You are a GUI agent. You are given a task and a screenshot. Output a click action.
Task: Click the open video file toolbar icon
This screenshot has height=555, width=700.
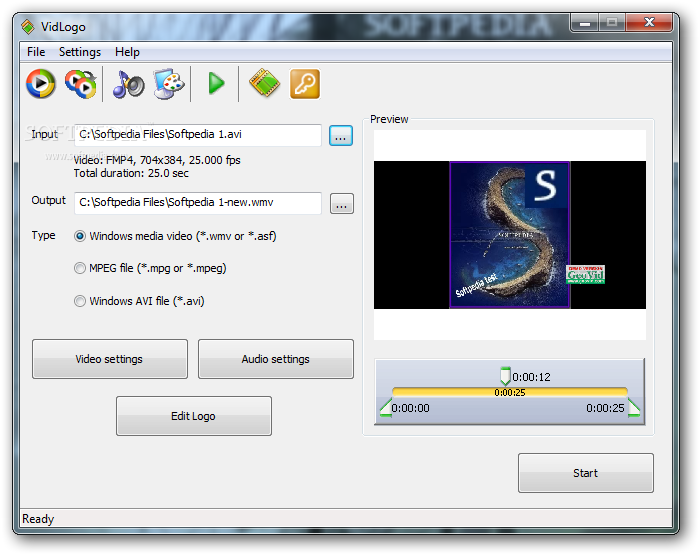point(41,83)
